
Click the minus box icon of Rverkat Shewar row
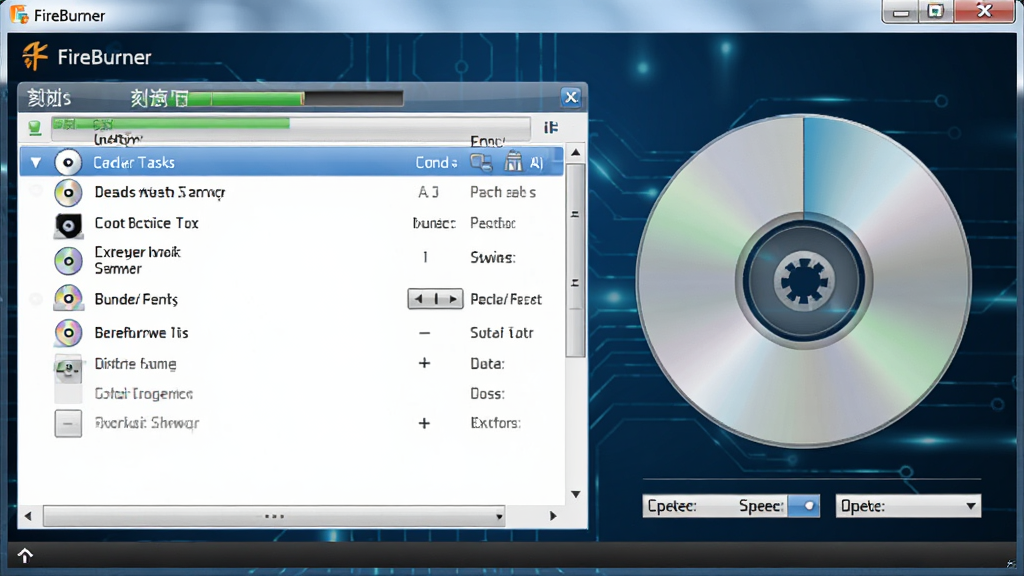[x=68, y=423]
